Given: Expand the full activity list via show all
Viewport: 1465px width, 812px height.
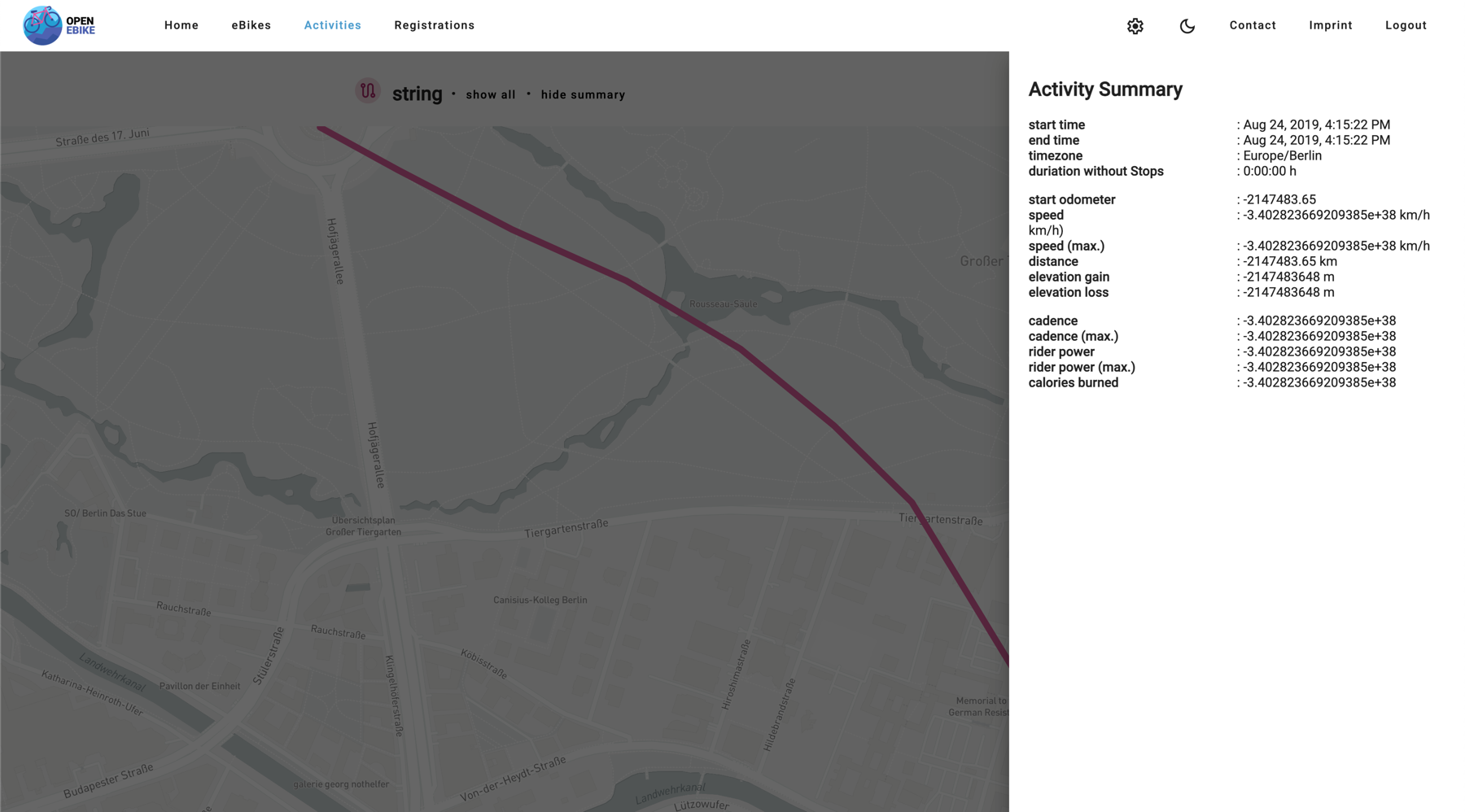Looking at the screenshot, I should tap(490, 94).
